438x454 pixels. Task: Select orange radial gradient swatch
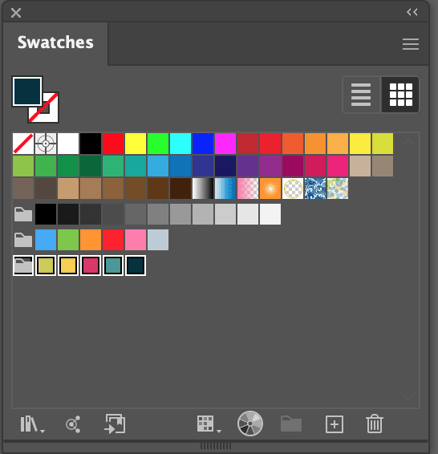point(270,188)
